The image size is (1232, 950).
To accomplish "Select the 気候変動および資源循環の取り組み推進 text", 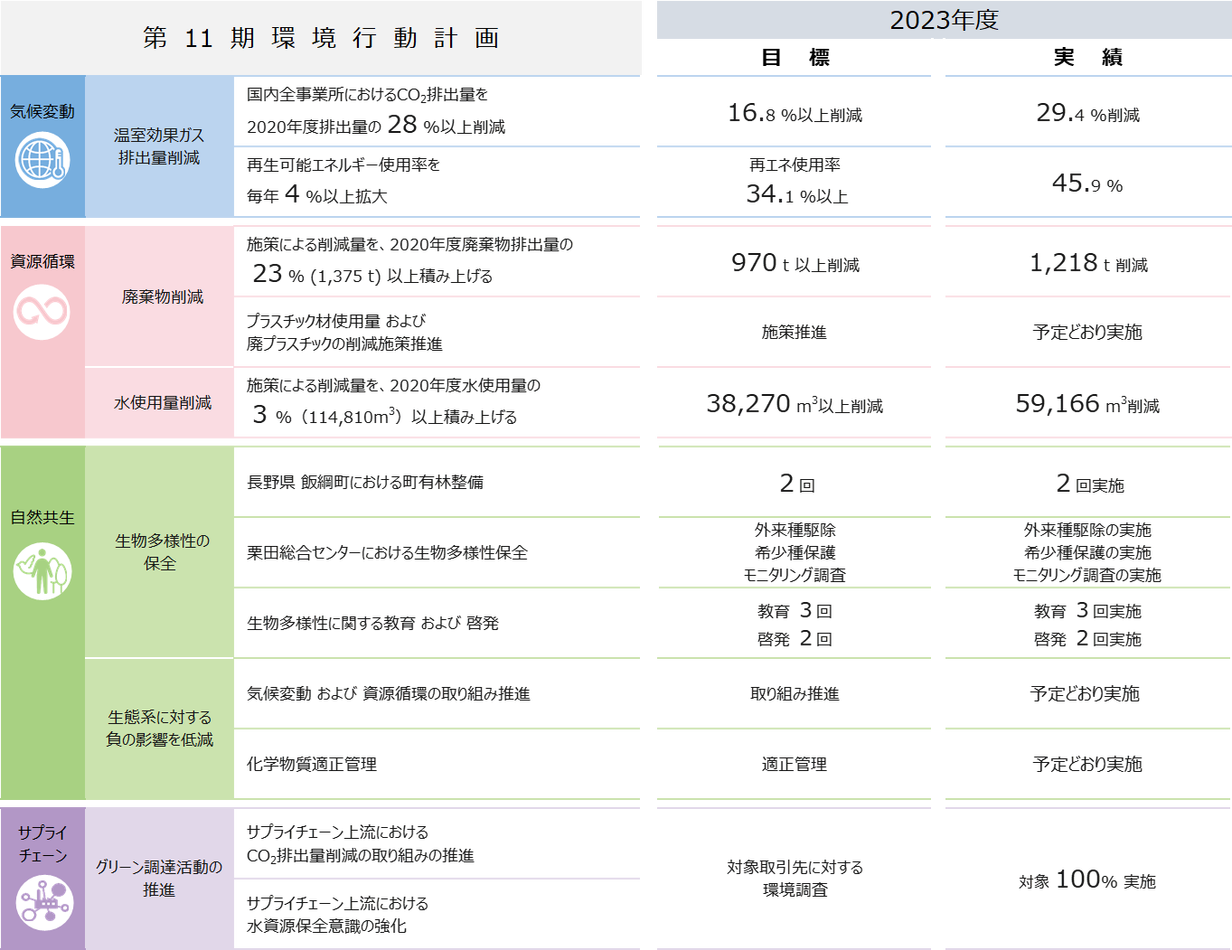I will pos(388,693).
